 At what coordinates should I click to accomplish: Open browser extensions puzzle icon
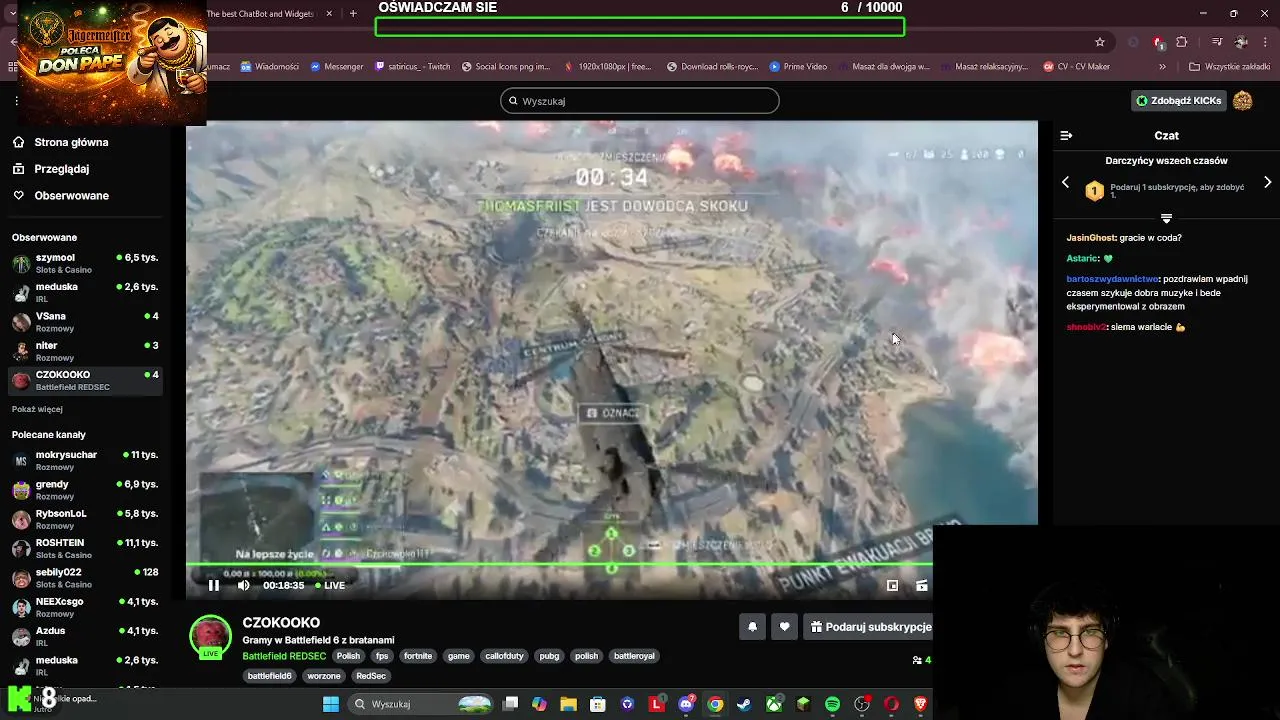click(x=1182, y=42)
